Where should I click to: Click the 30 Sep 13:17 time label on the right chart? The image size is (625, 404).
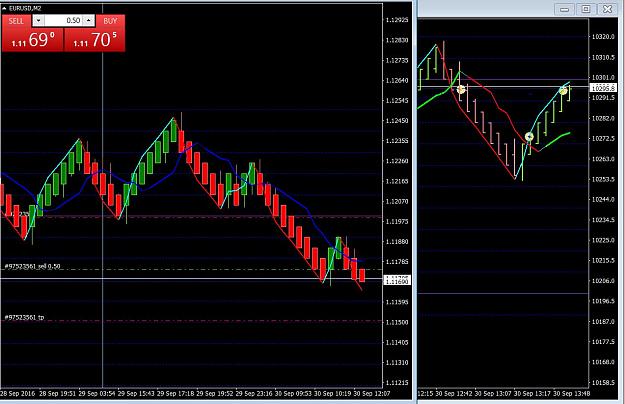coord(533,393)
